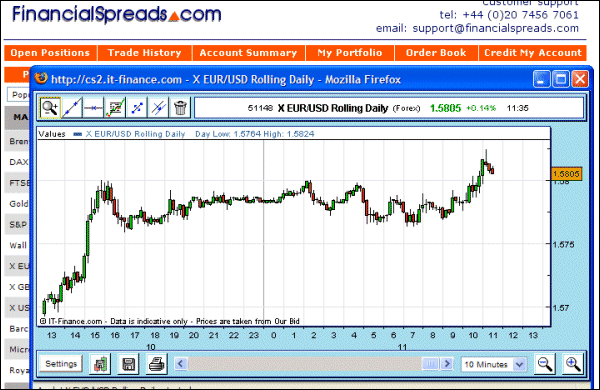This screenshot has width=600, height=390.
Task: Click the DAX row in background market list
Action: coord(17,162)
